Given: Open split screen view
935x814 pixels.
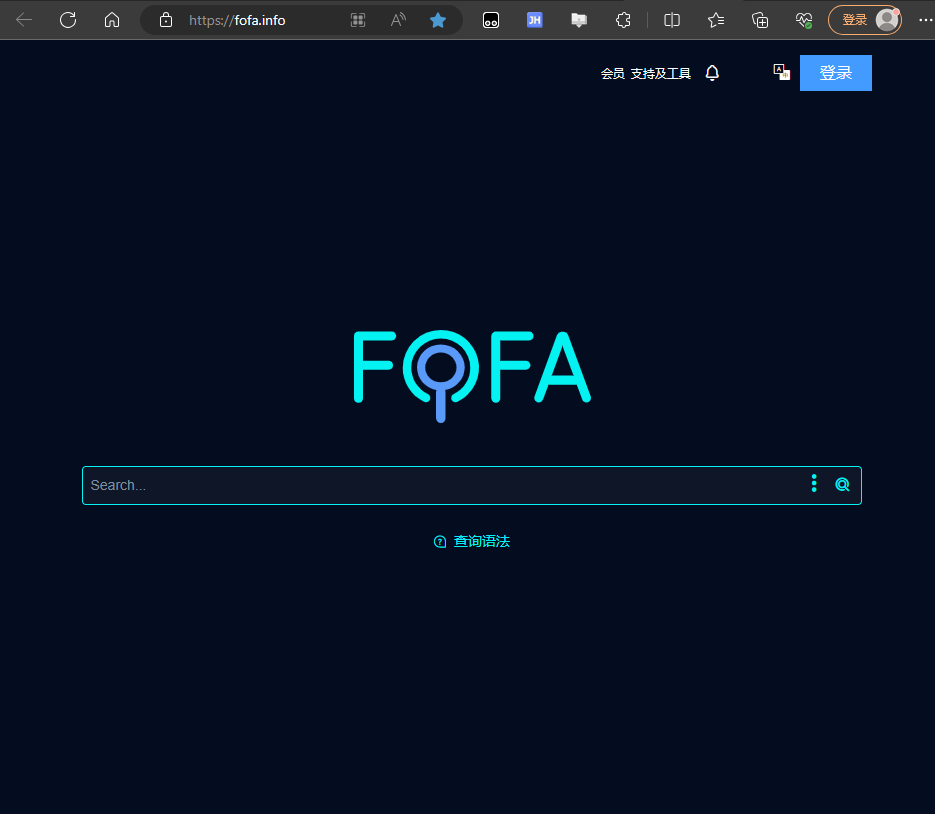Looking at the screenshot, I should point(672,20).
